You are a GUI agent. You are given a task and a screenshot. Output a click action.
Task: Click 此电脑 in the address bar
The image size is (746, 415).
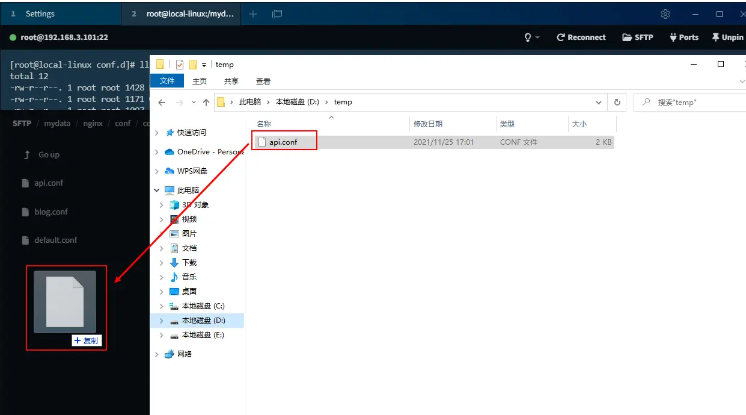[250, 102]
